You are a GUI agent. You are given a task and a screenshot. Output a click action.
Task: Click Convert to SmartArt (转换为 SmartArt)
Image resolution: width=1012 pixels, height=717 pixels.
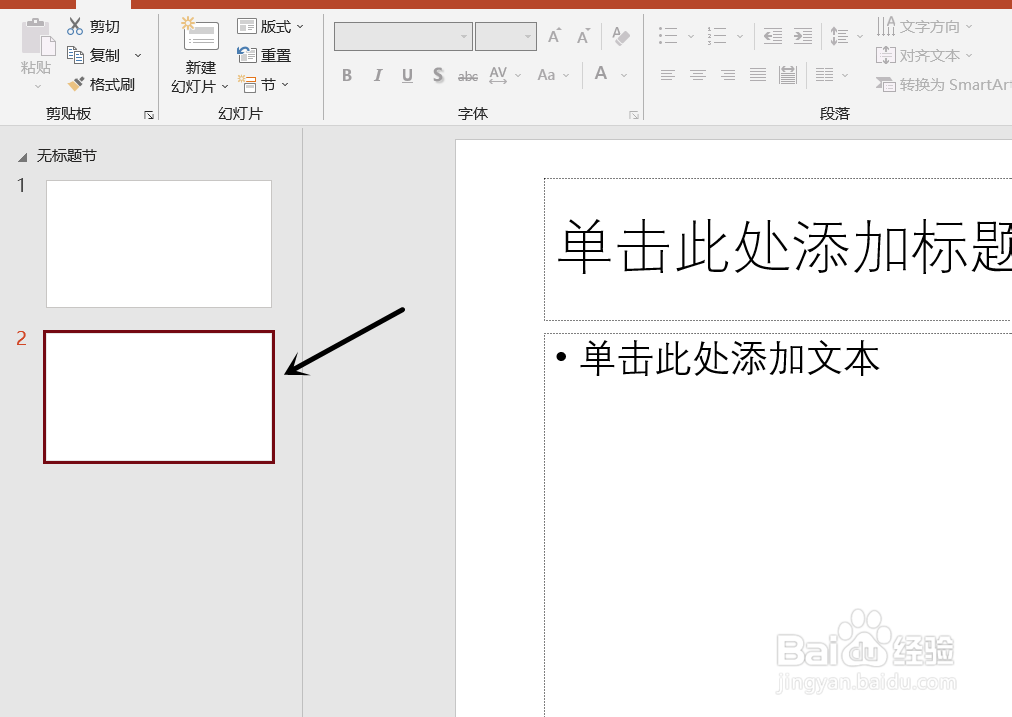943,85
